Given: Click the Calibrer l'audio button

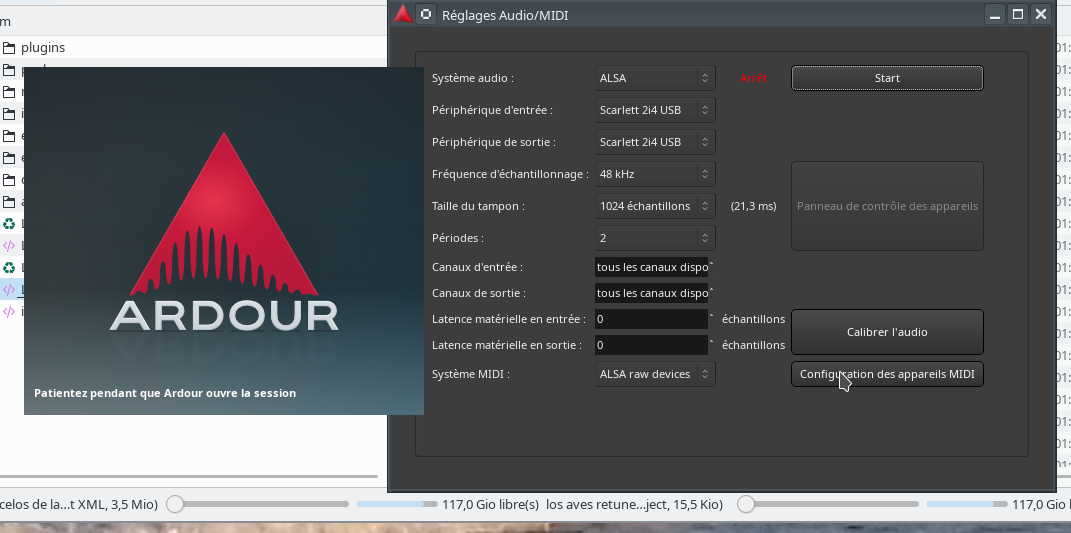Looking at the screenshot, I should pos(887,332).
